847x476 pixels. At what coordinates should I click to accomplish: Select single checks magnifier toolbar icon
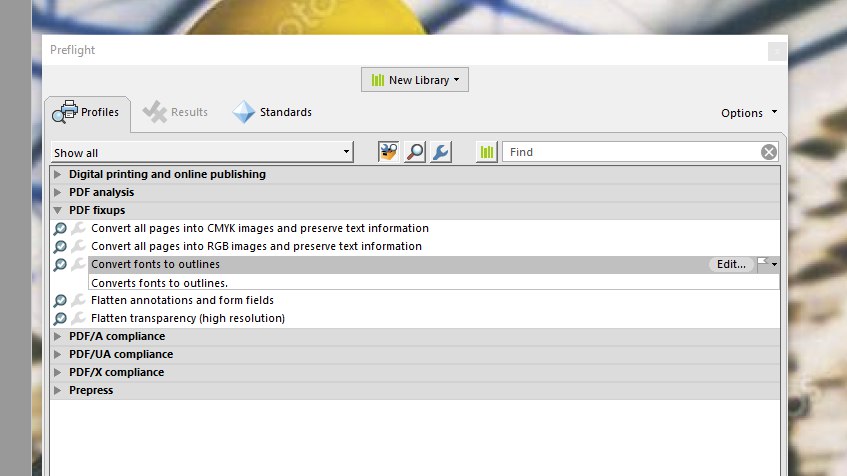click(x=415, y=152)
